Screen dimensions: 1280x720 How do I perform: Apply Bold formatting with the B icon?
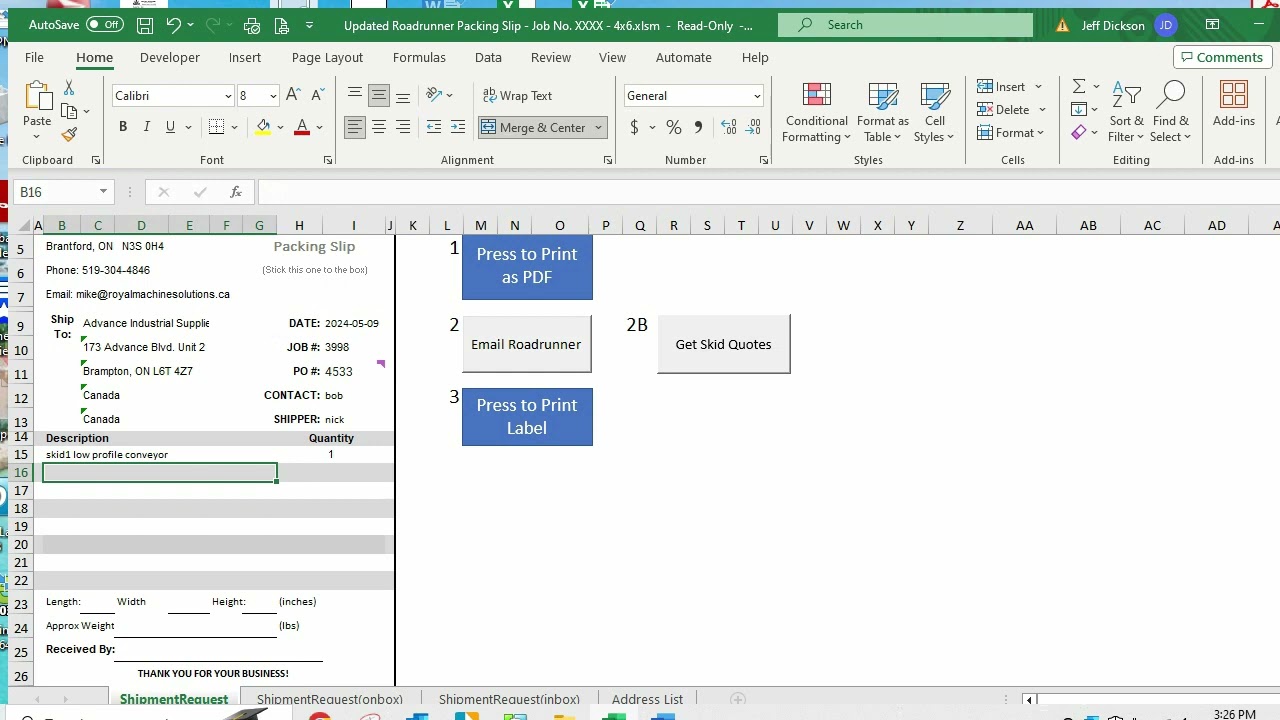[x=123, y=127]
